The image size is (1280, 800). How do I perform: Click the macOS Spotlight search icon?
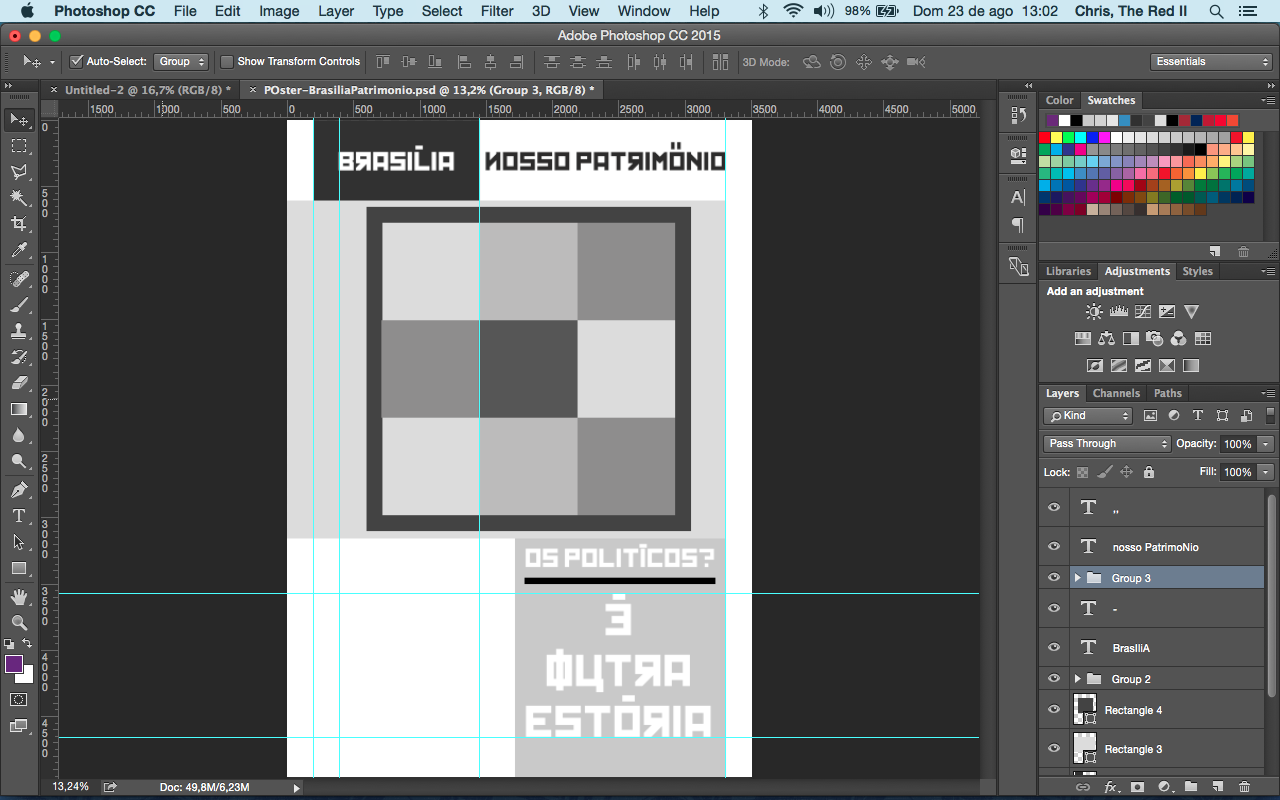[1216, 11]
